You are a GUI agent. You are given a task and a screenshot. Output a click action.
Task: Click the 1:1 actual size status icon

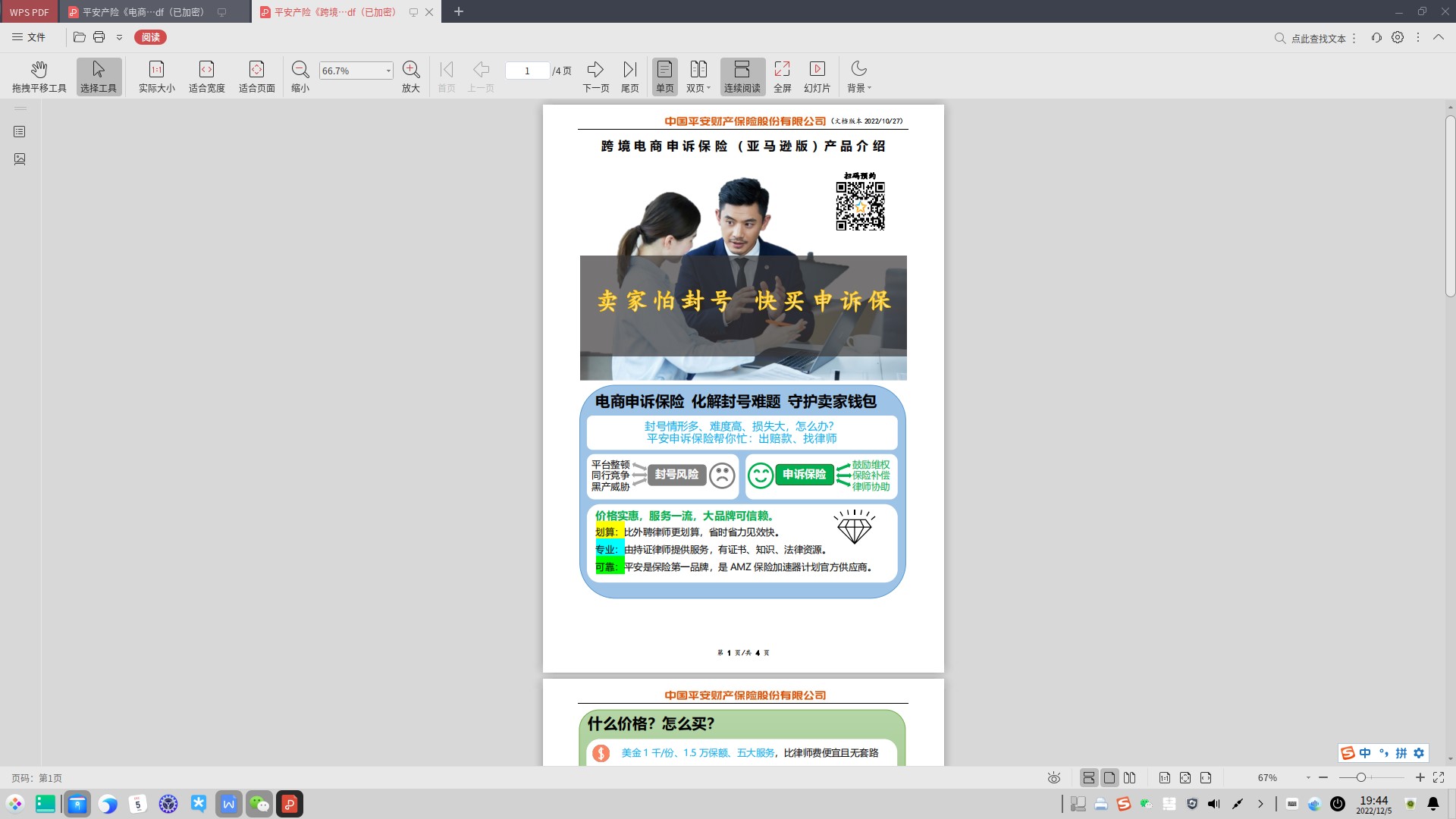[x=1165, y=778]
